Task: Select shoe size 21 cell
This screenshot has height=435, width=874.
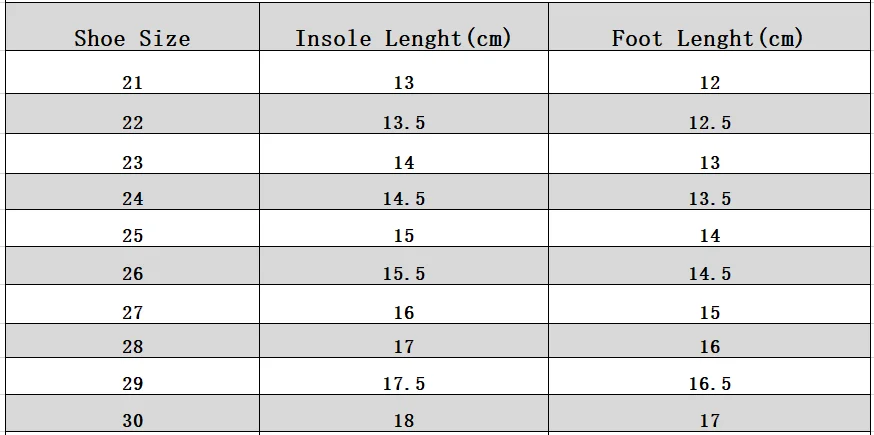Action: point(132,83)
